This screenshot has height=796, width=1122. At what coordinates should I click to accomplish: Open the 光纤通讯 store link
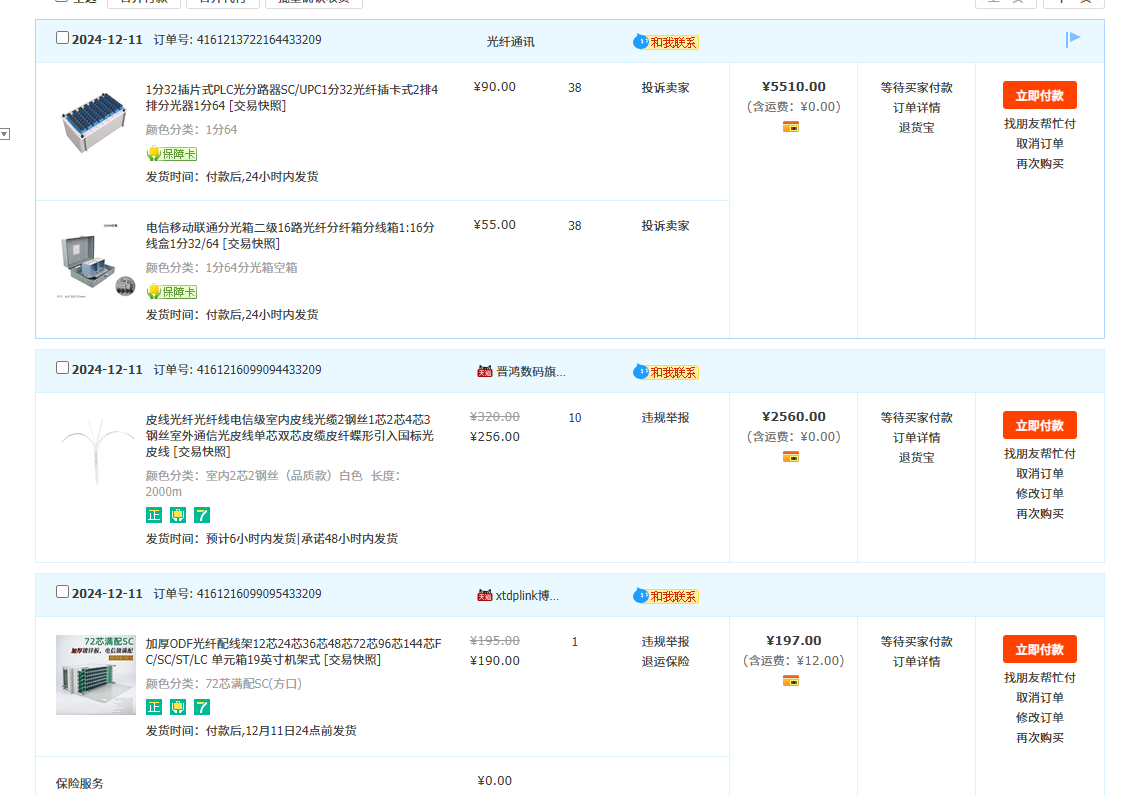point(510,42)
